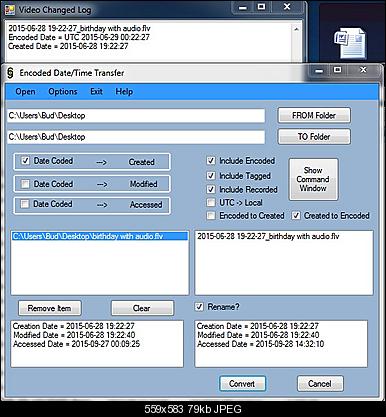The height and width of the screenshot is (417, 386).
Task: Click the TO Folder button
Action: tap(314, 137)
